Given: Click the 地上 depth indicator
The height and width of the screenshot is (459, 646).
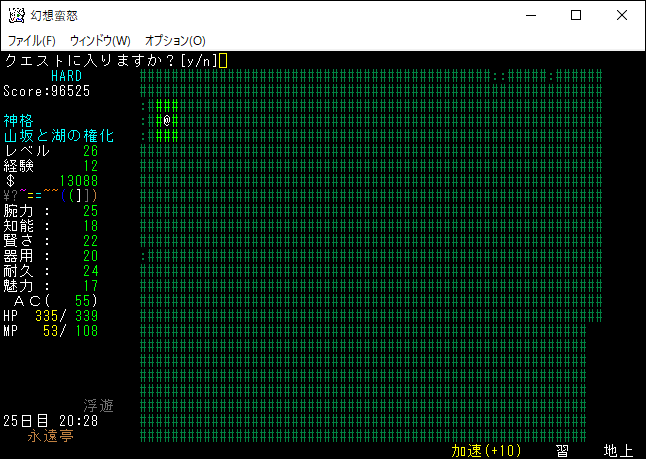Looking at the screenshot, I should [618, 451].
